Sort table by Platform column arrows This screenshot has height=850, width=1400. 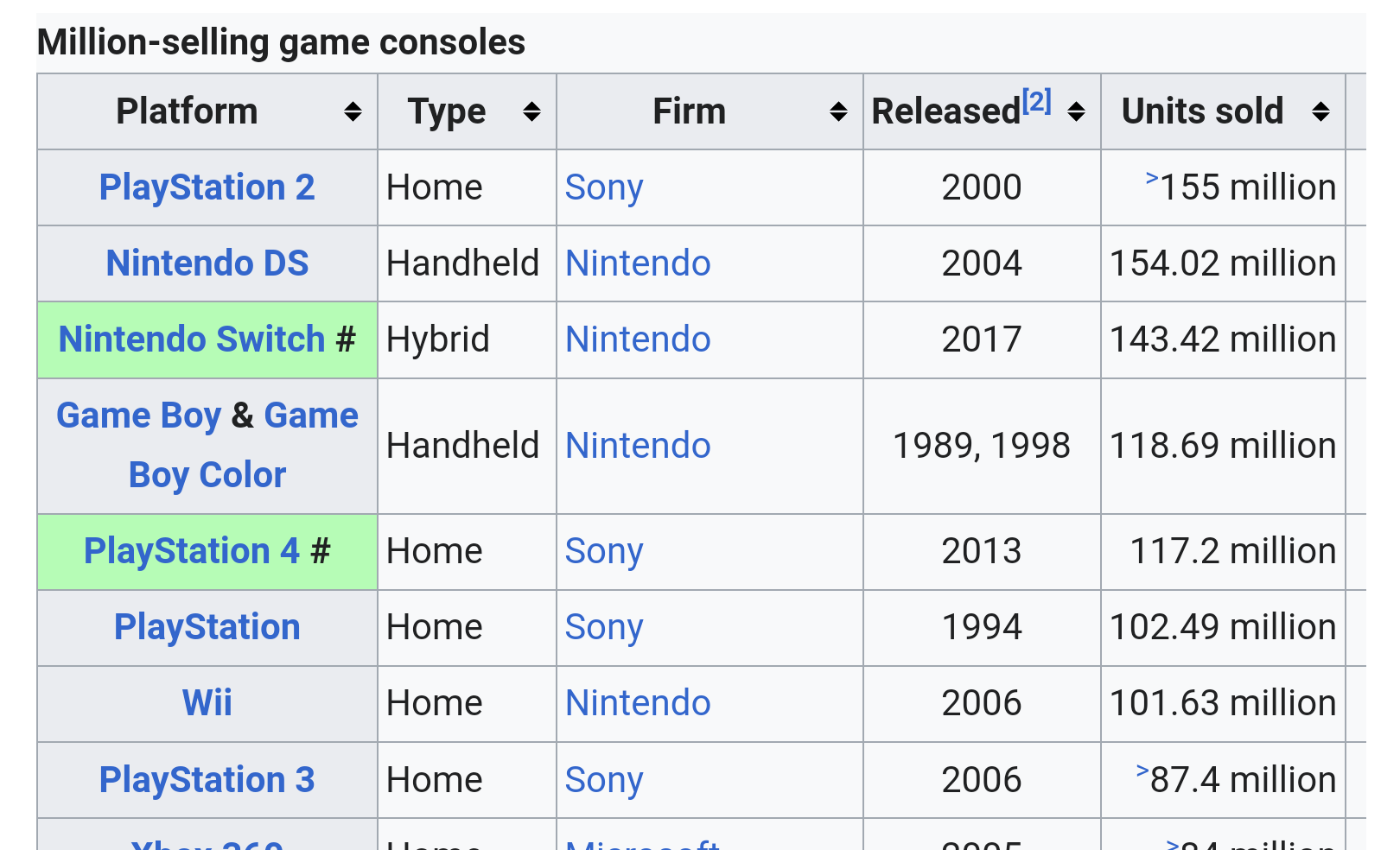[x=353, y=111]
